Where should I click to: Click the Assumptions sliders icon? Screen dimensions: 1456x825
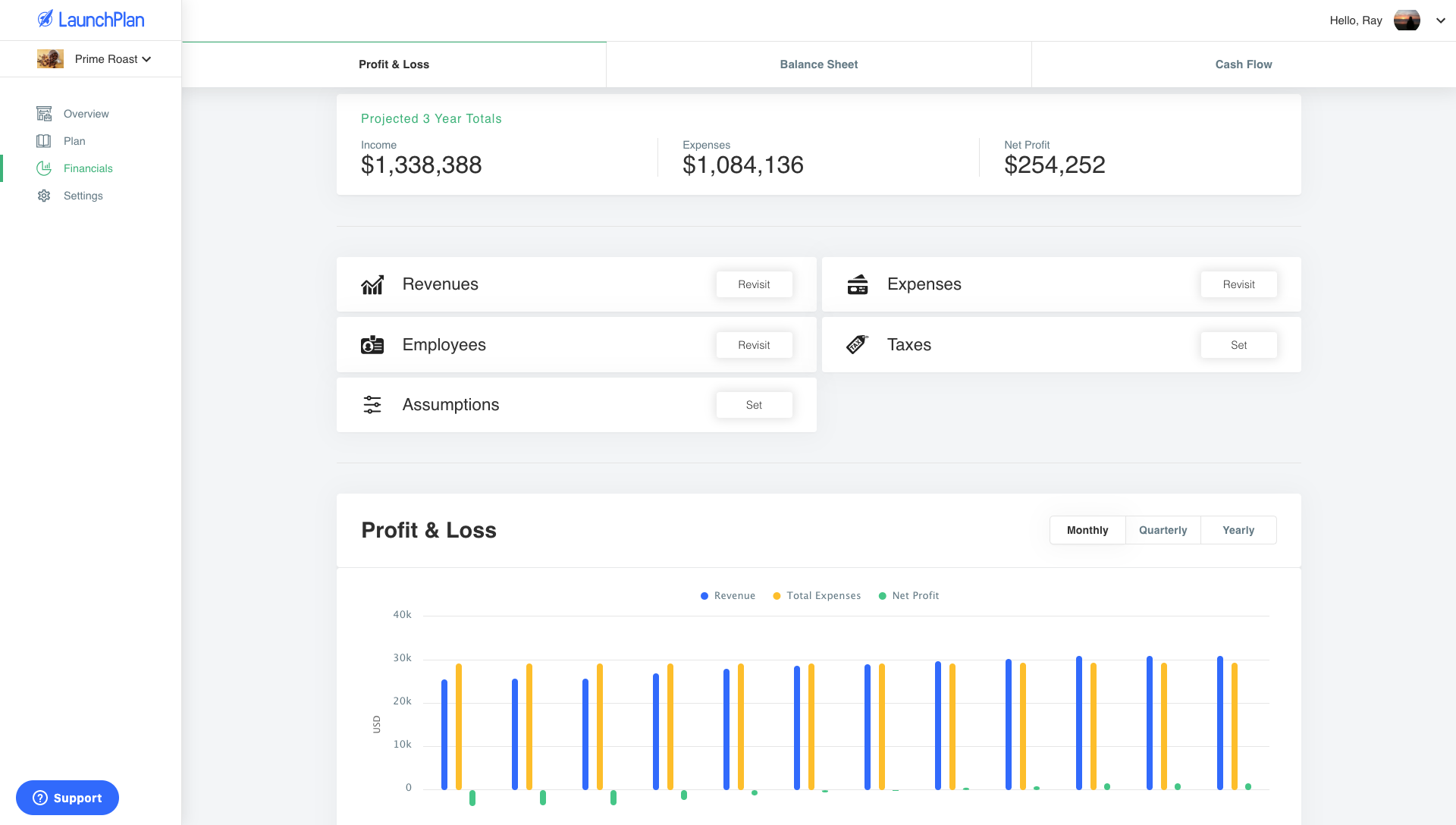click(x=372, y=405)
